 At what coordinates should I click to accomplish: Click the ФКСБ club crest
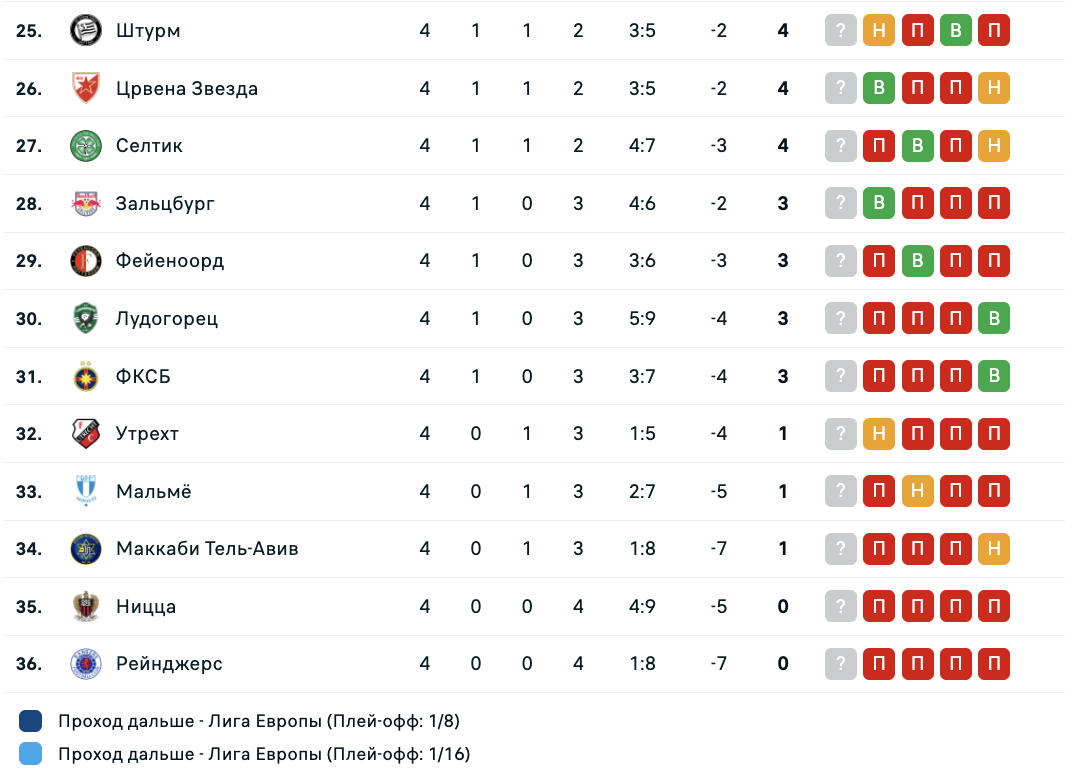click(x=85, y=377)
